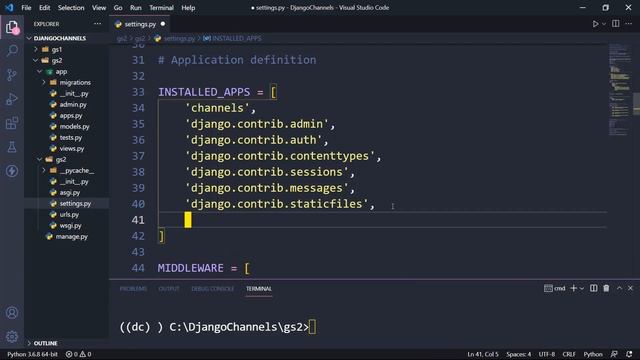Run the Python file play button
This screenshot has width=640, height=360.
[x=595, y=24]
